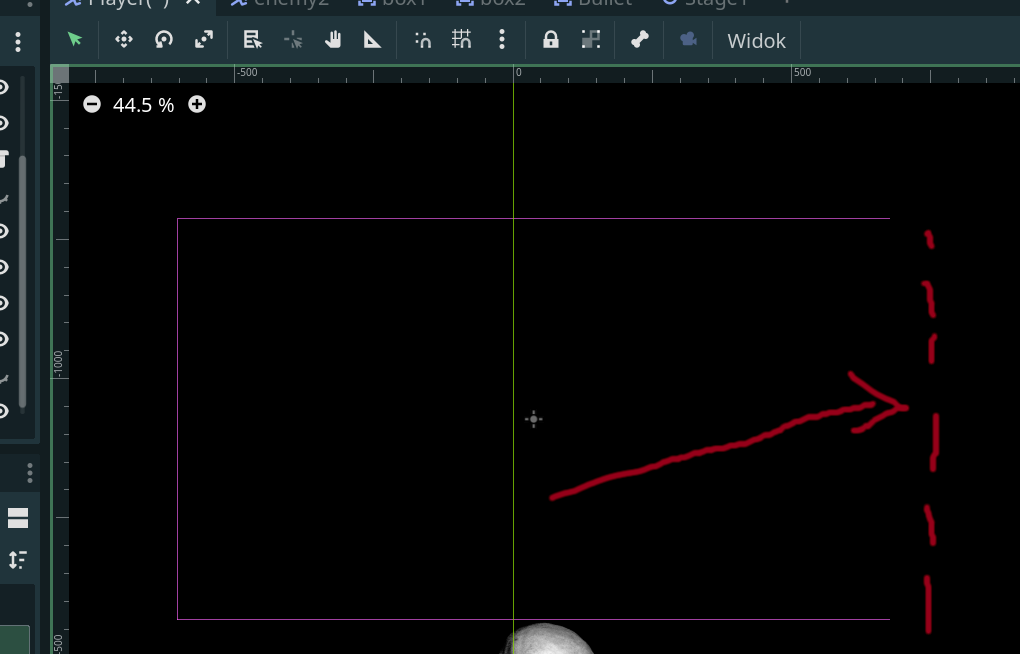Open the Widok view menu
This screenshot has width=1020, height=654.
point(757,40)
